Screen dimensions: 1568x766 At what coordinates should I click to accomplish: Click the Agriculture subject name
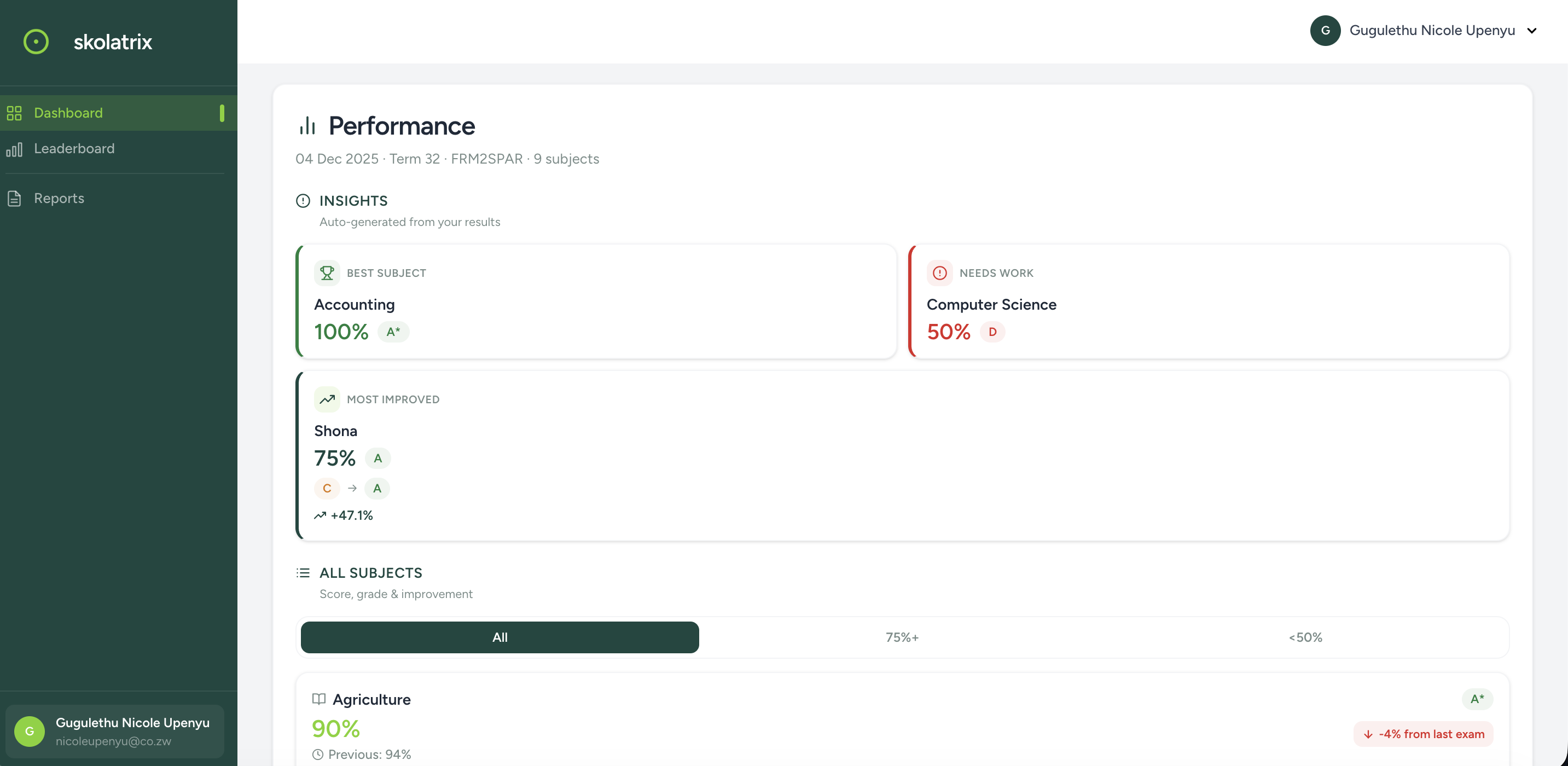pos(372,699)
